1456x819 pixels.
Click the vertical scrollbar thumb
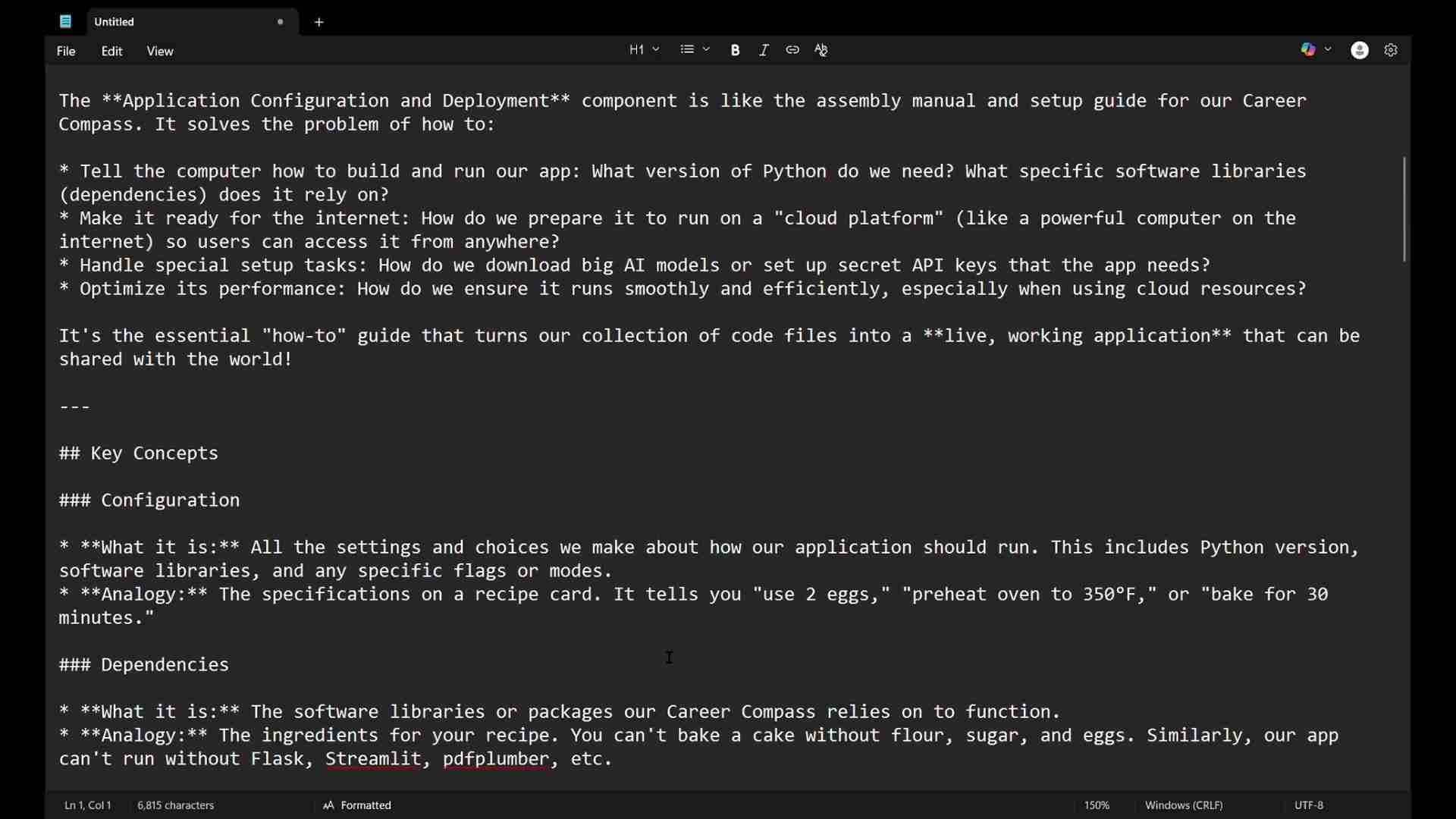coord(1404,209)
